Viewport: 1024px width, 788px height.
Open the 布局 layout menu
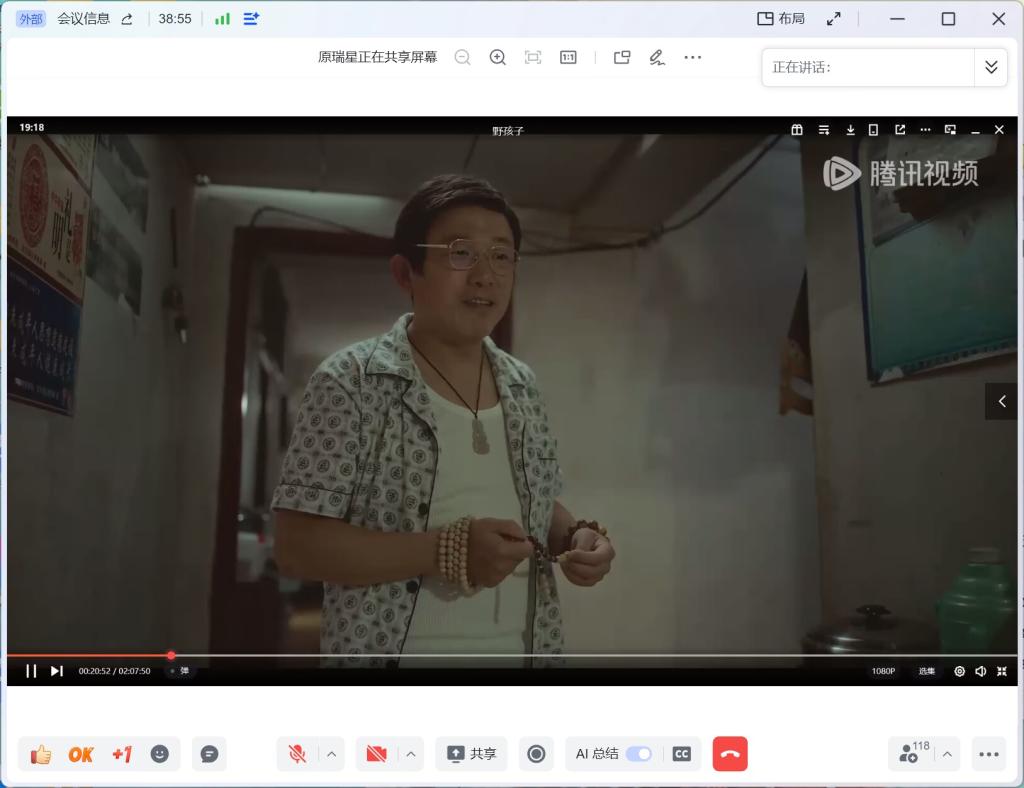point(781,19)
